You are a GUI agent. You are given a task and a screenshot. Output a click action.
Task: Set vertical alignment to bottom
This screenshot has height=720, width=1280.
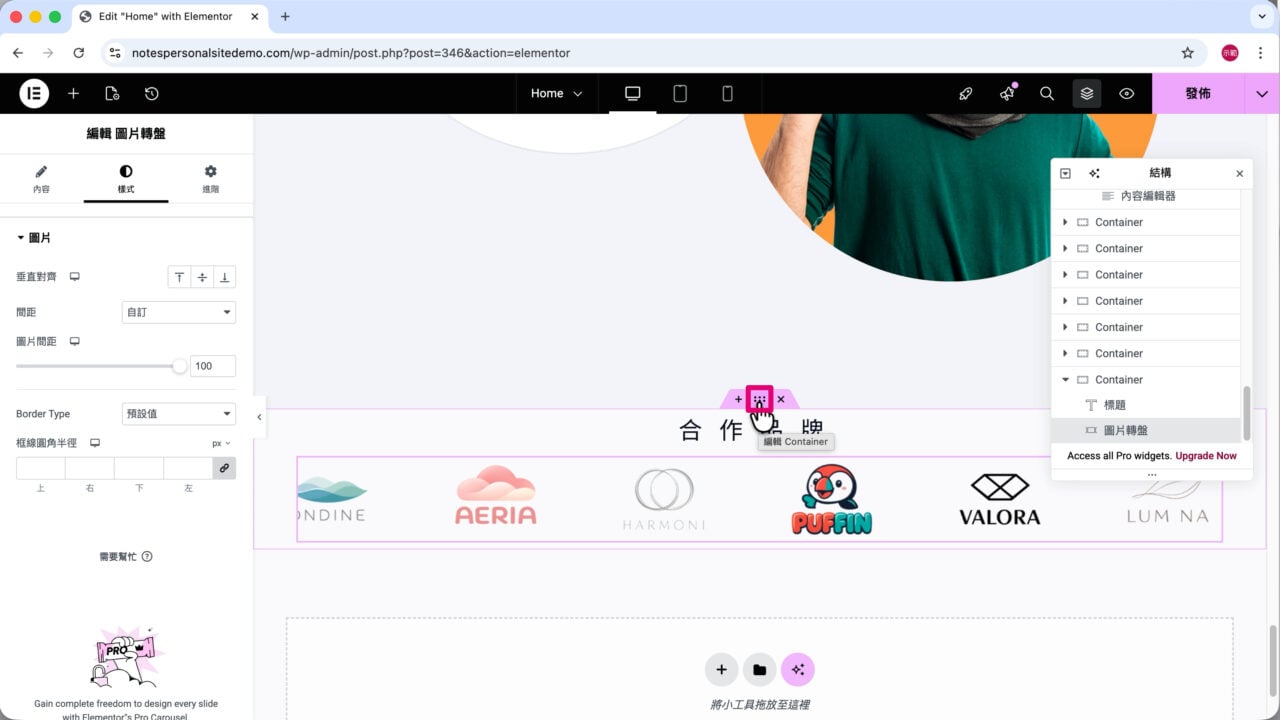point(224,277)
